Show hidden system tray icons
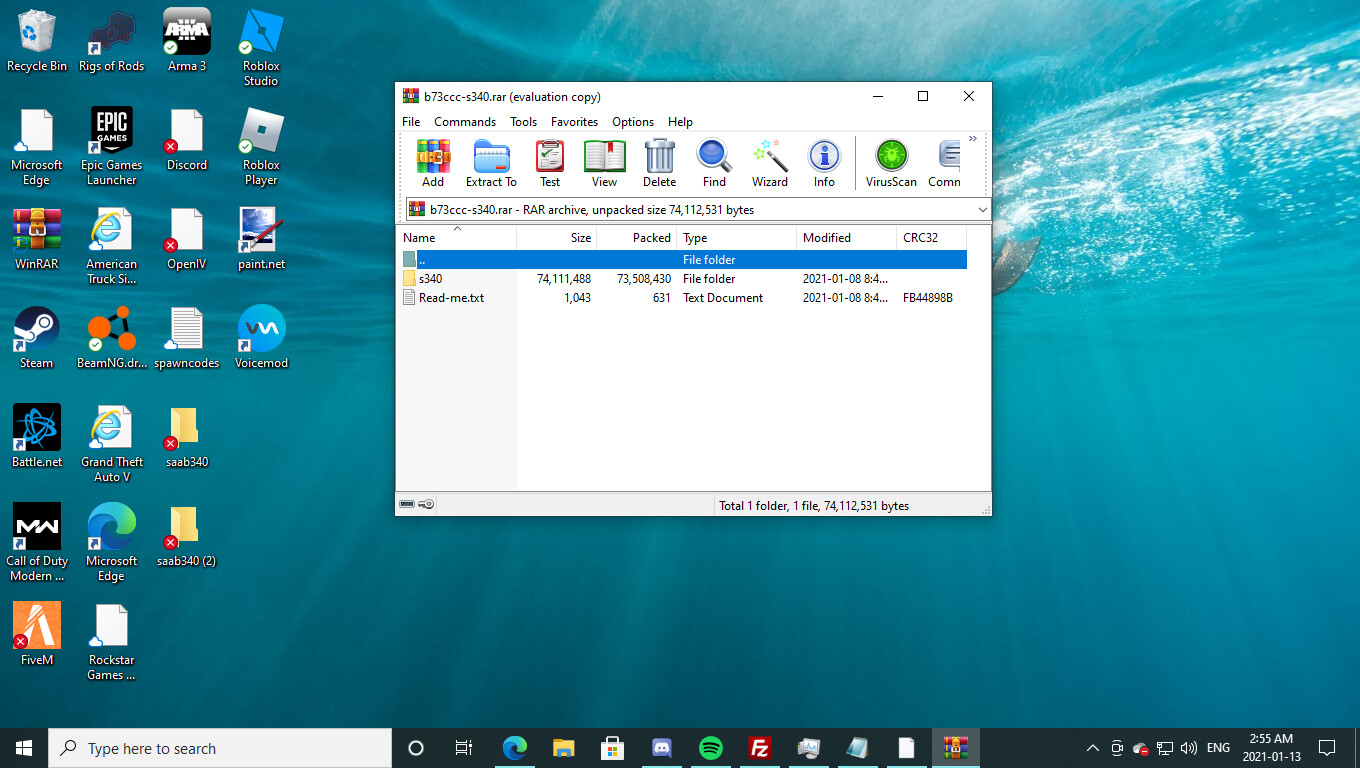 click(x=1092, y=748)
